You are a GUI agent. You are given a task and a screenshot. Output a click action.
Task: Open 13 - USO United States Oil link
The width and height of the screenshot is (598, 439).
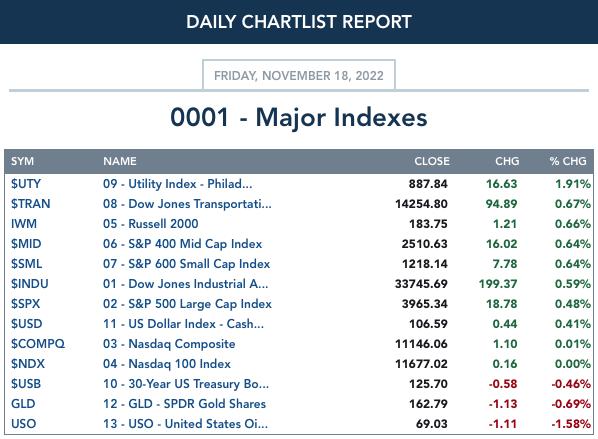tap(185, 424)
